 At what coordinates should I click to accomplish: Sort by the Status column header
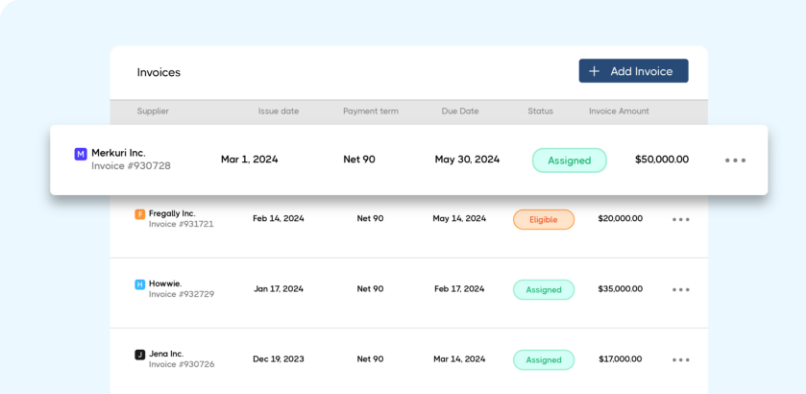(540, 111)
